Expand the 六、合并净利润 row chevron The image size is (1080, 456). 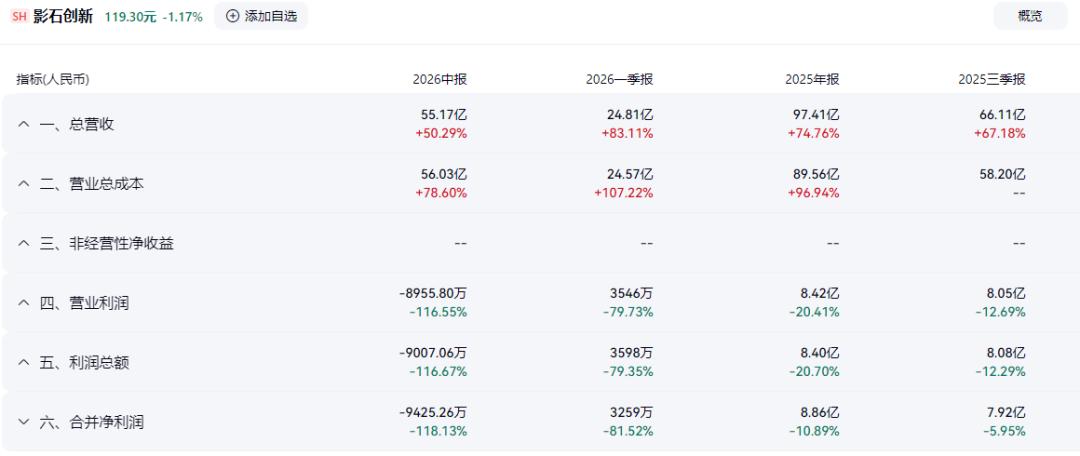(24, 422)
